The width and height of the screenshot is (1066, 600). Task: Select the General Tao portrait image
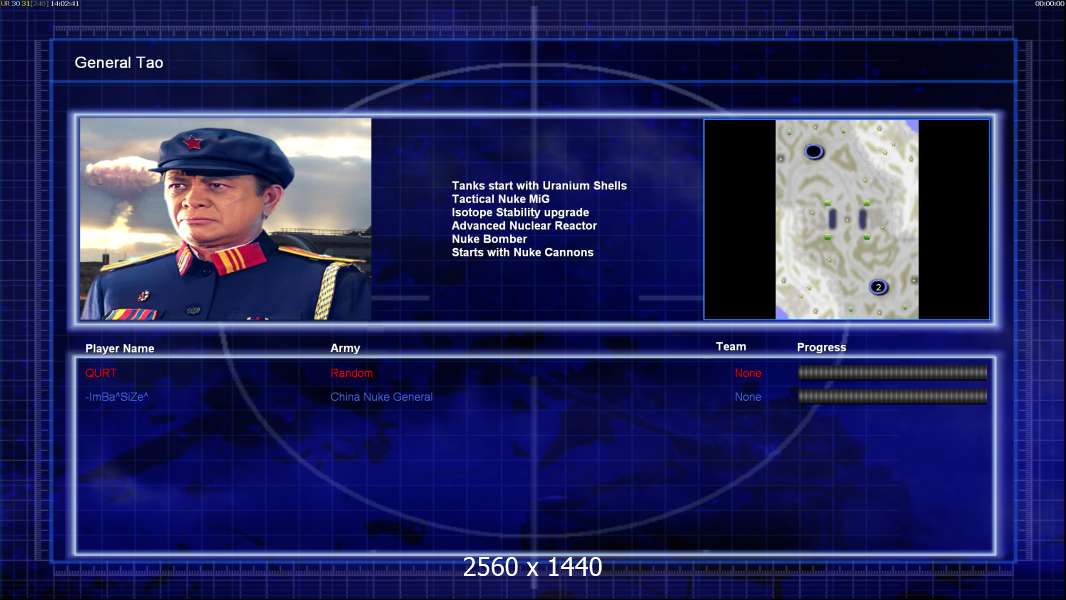(x=226, y=219)
